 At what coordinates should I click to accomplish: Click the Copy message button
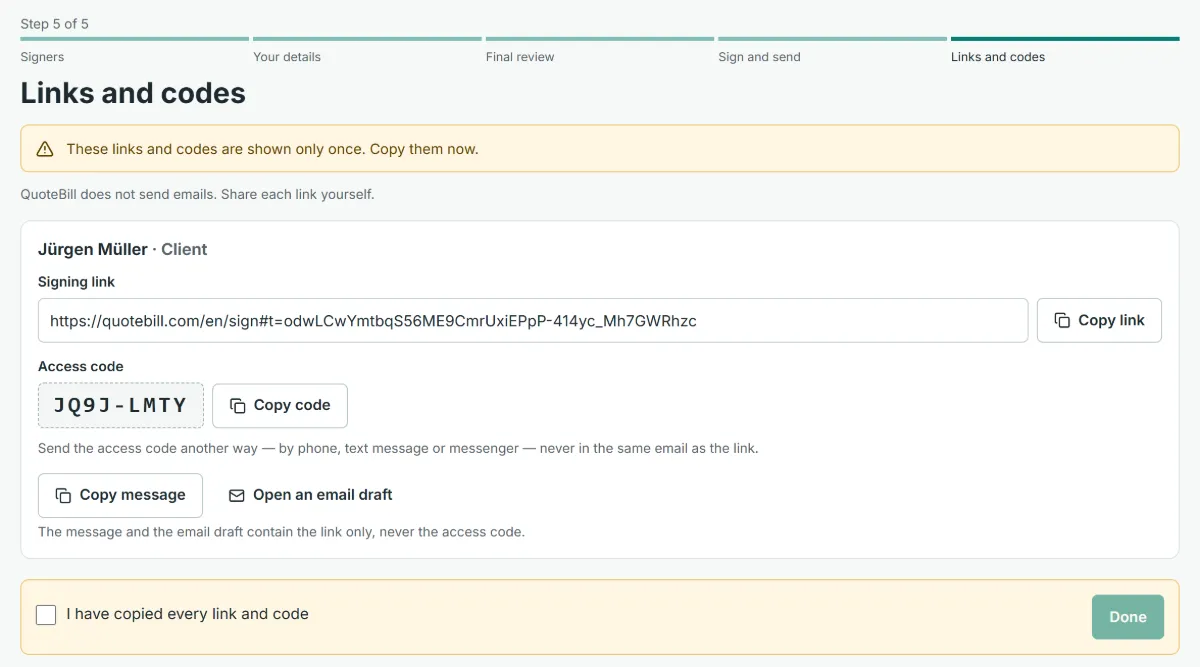click(120, 495)
